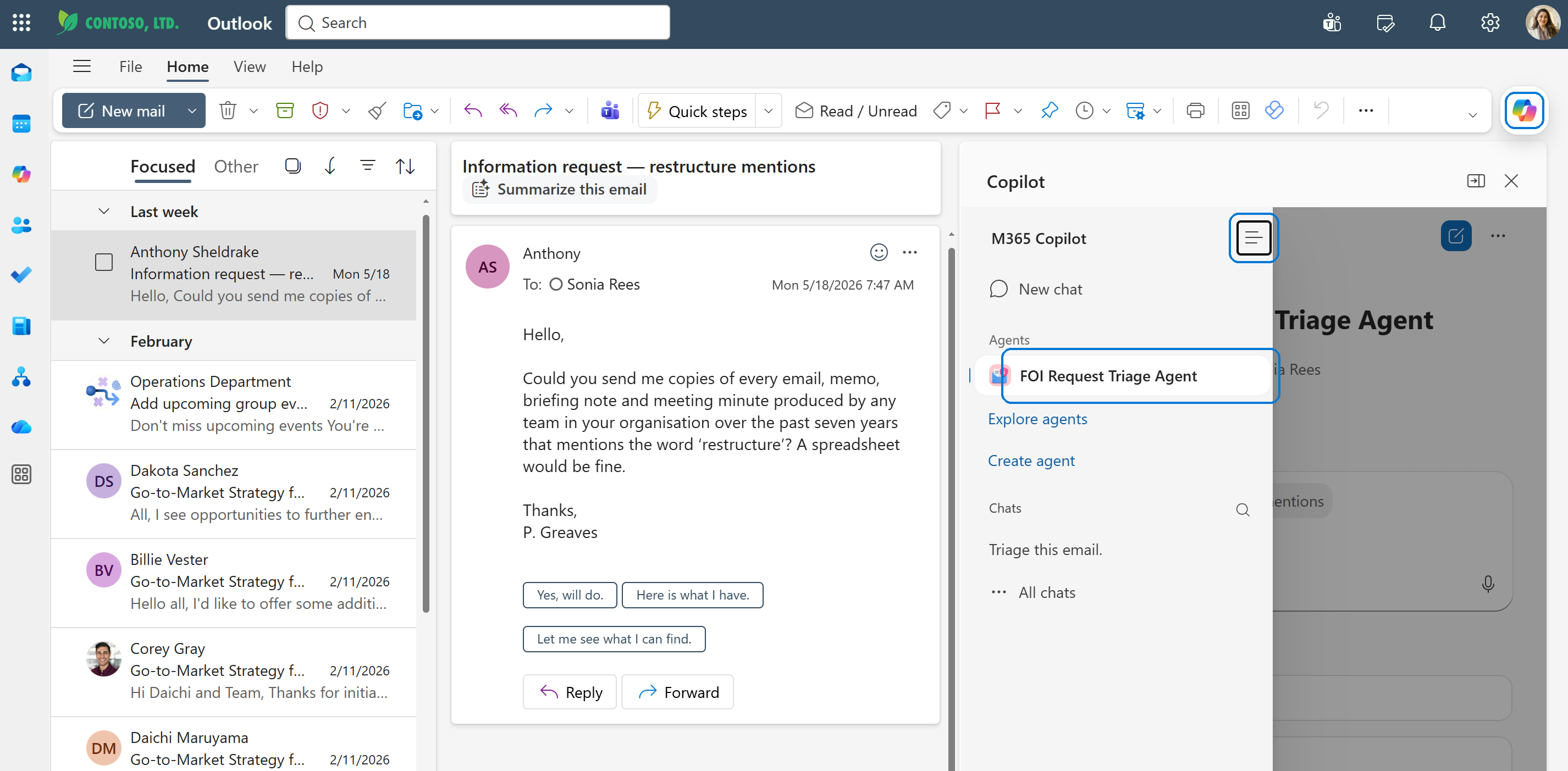This screenshot has width=1568, height=771.
Task: Open Flag dropdown arrow
Action: (1018, 112)
